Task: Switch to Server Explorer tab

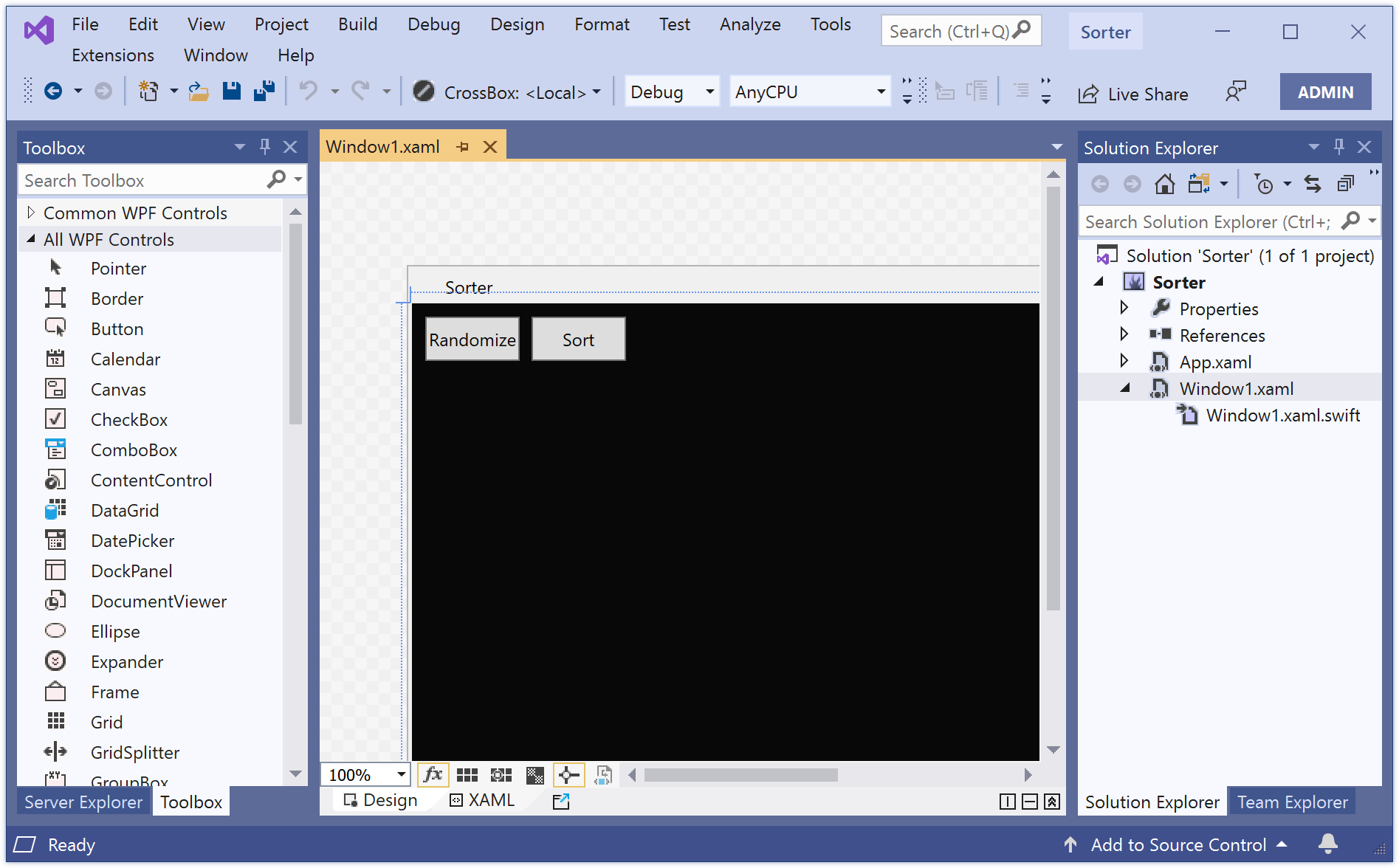Action: pyautogui.click(x=83, y=802)
